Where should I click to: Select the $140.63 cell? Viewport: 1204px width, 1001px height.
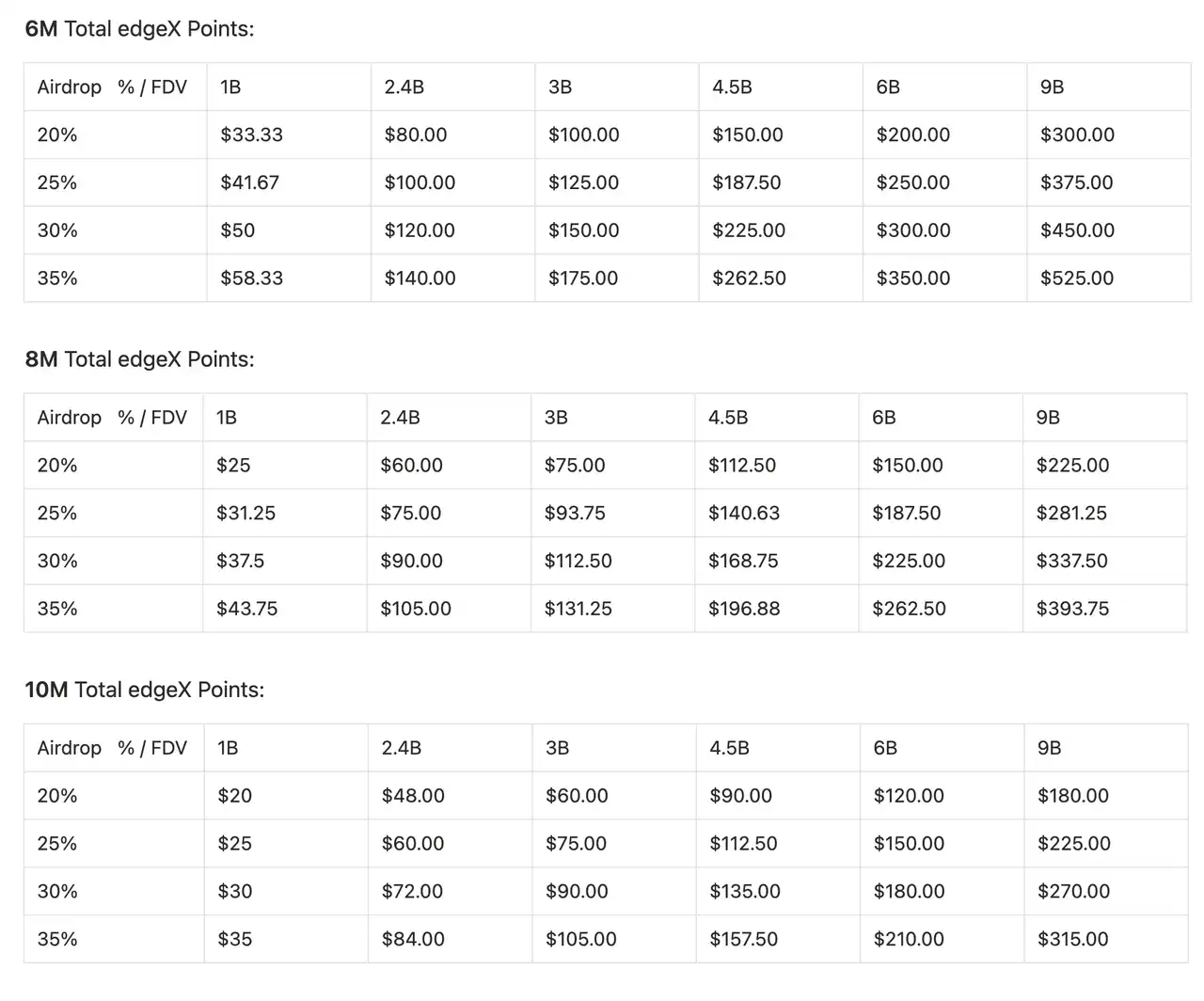tap(744, 513)
